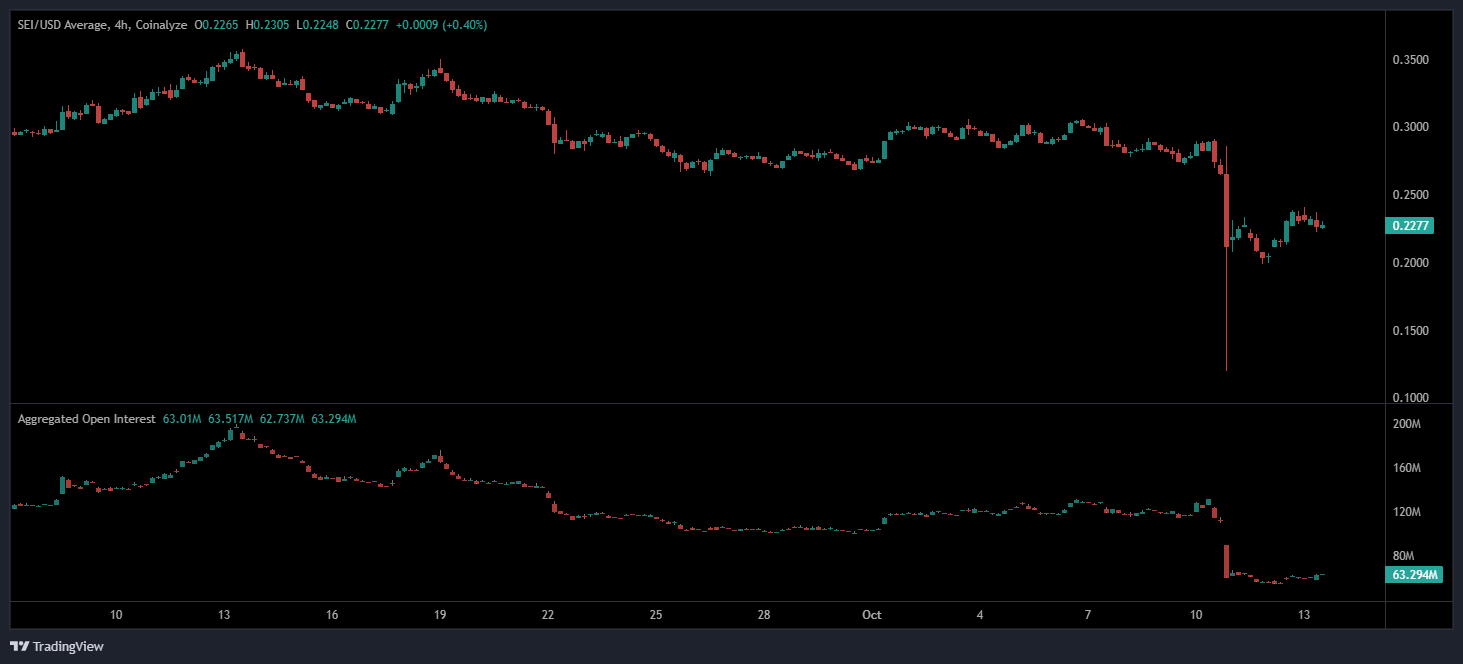Click the 22 date on time axis
Image resolution: width=1463 pixels, height=664 pixels.
(547, 615)
